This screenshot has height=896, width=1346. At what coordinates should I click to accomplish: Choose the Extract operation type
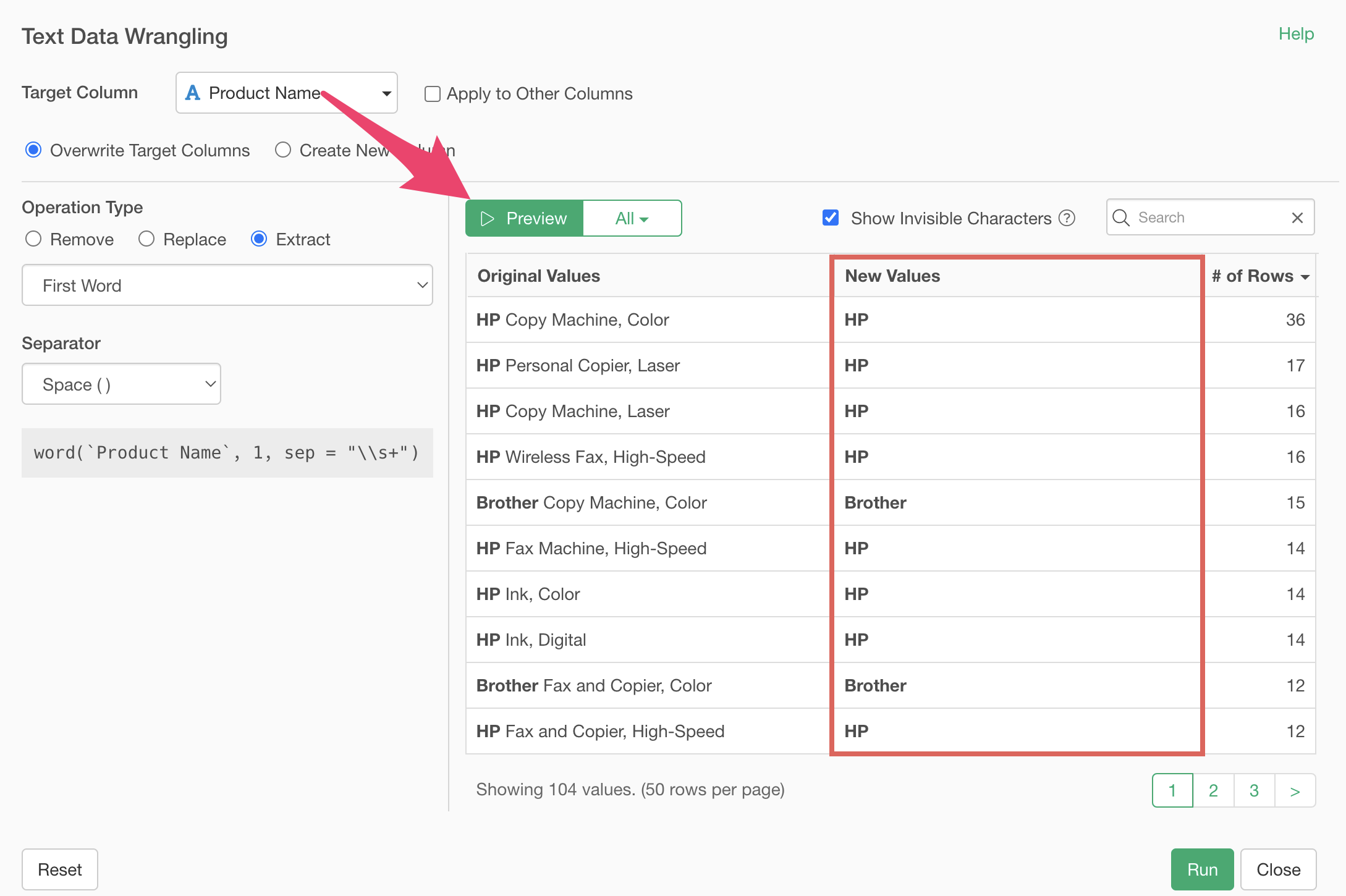point(259,239)
